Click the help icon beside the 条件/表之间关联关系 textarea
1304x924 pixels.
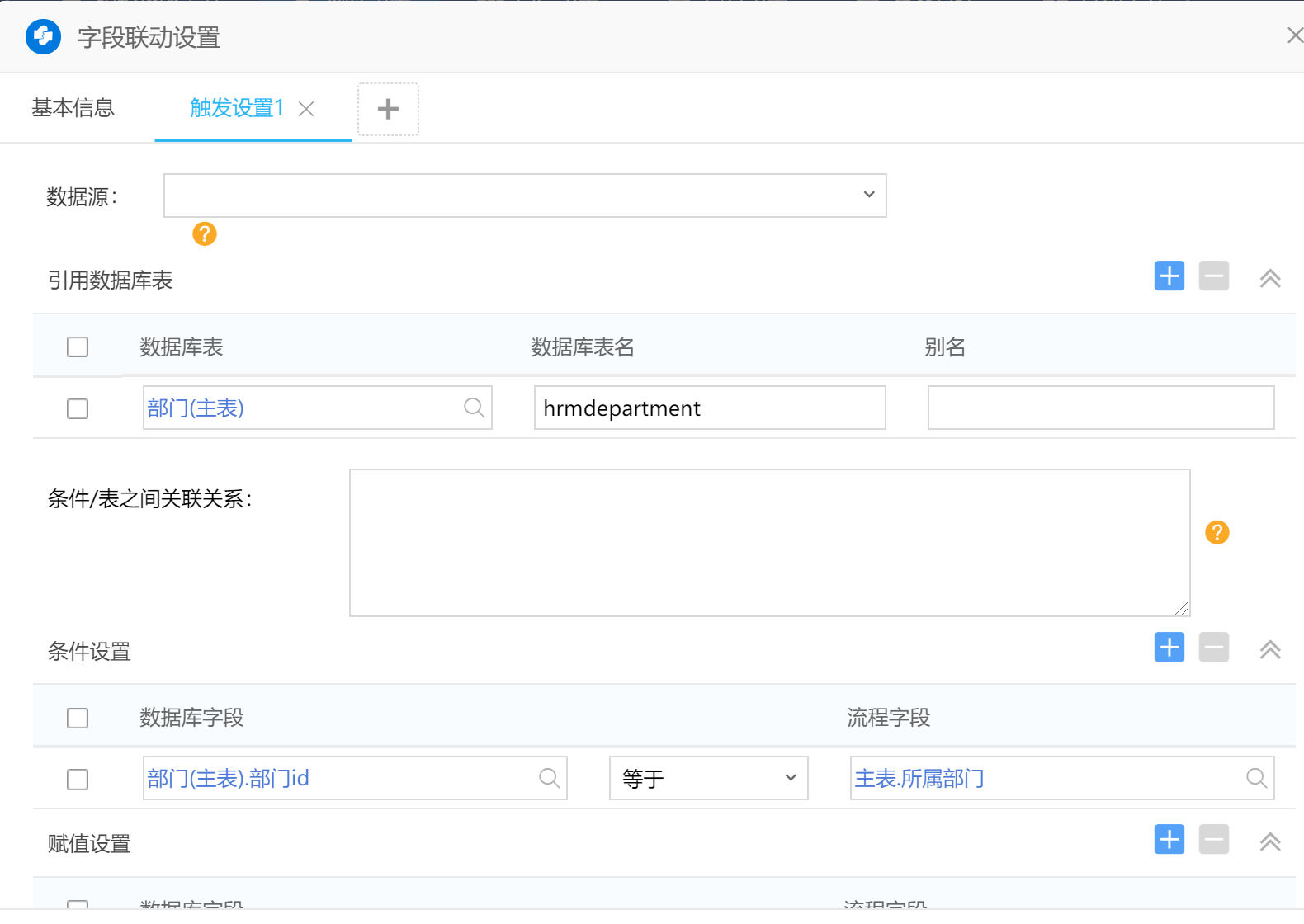click(x=1217, y=533)
